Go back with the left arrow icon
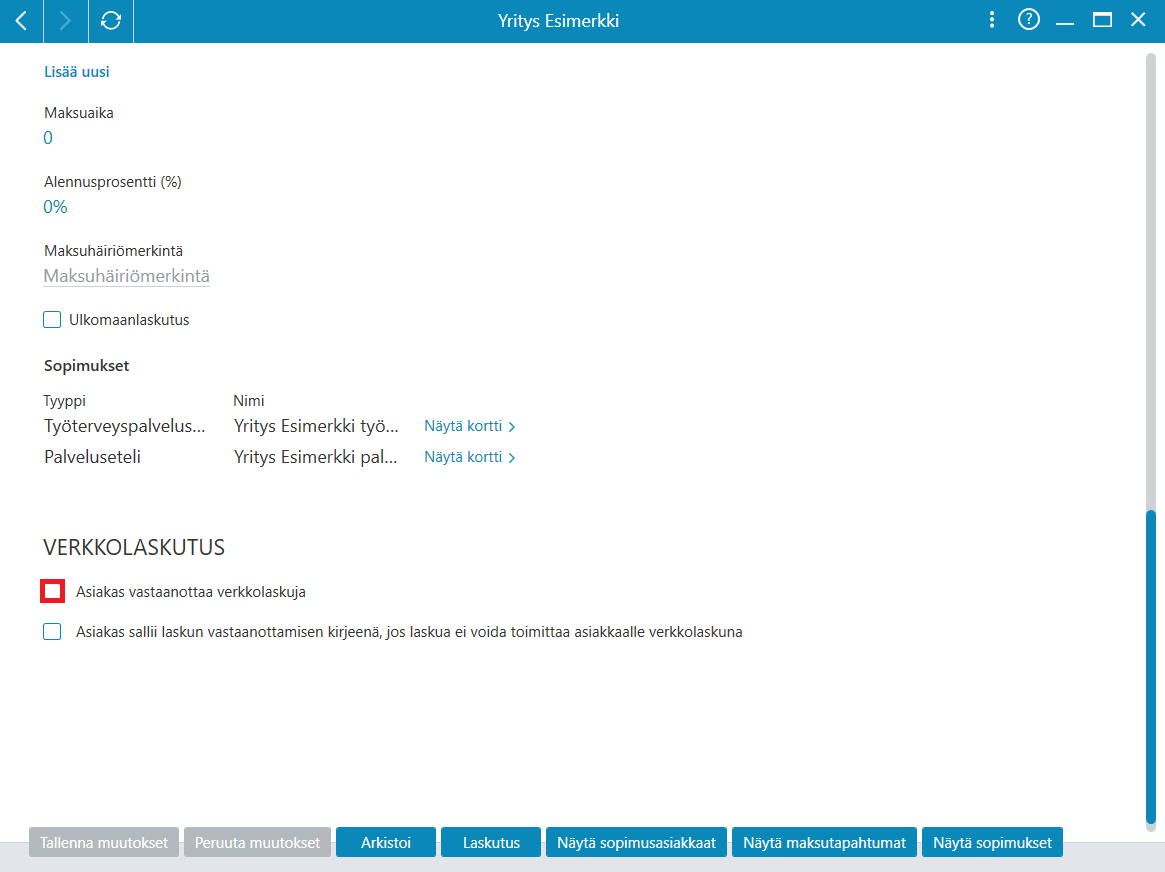 [x=22, y=21]
